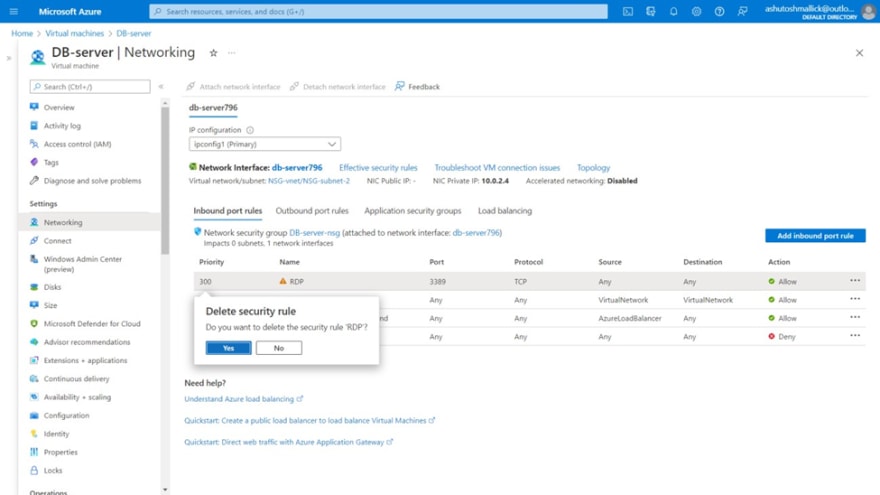Screen dimensions: 880x495
Task: Switch to Outbound port rules tab
Action: click(312, 211)
